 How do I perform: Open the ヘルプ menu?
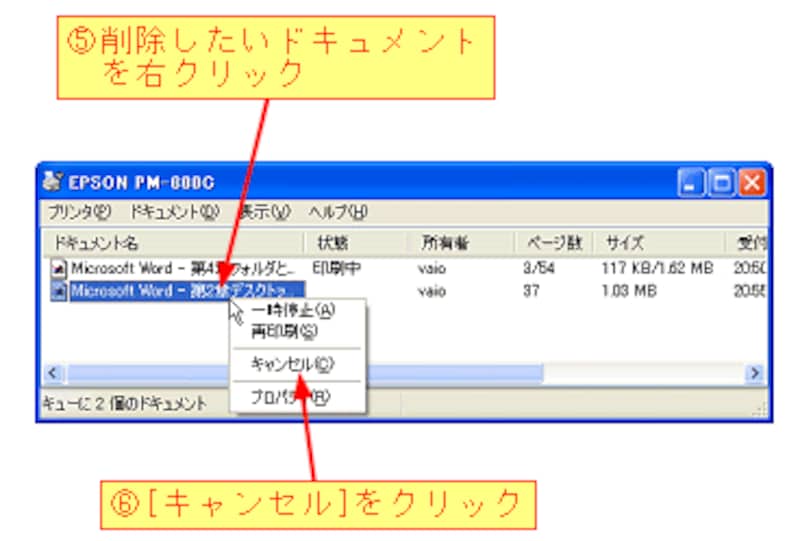click(x=338, y=211)
